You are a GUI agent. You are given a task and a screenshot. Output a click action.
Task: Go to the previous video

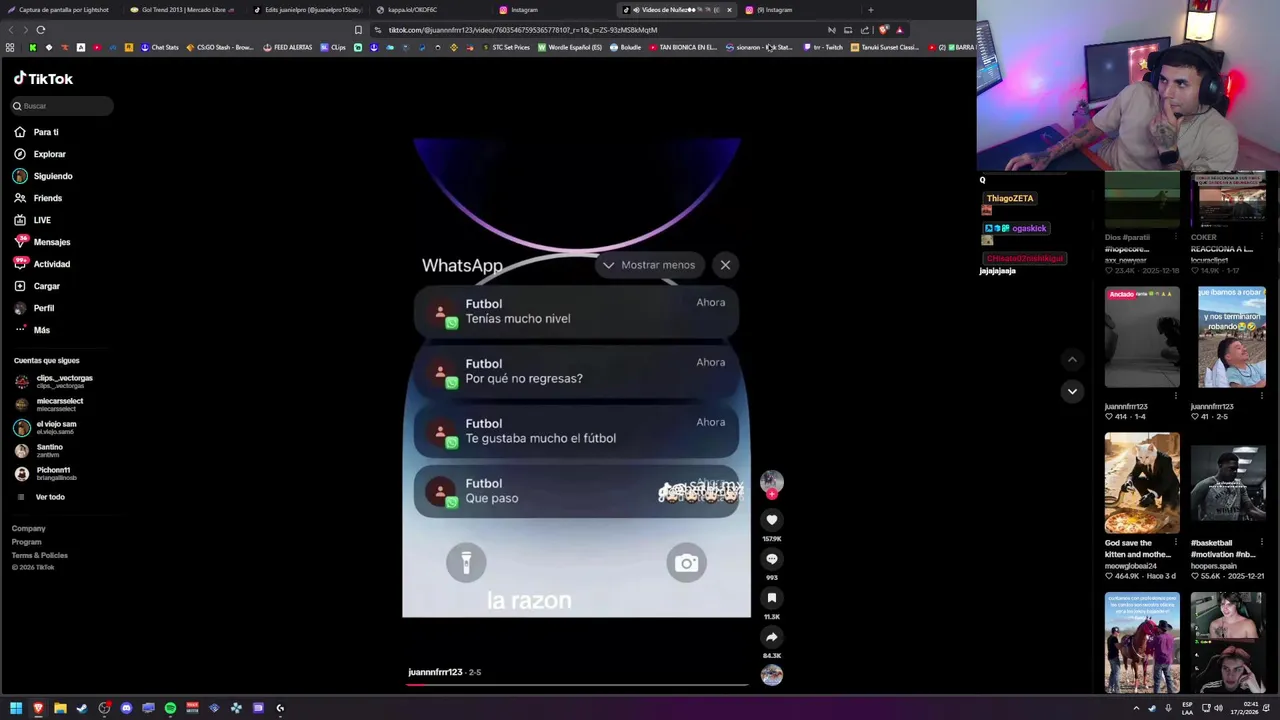pyautogui.click(x=1072, y=359)
